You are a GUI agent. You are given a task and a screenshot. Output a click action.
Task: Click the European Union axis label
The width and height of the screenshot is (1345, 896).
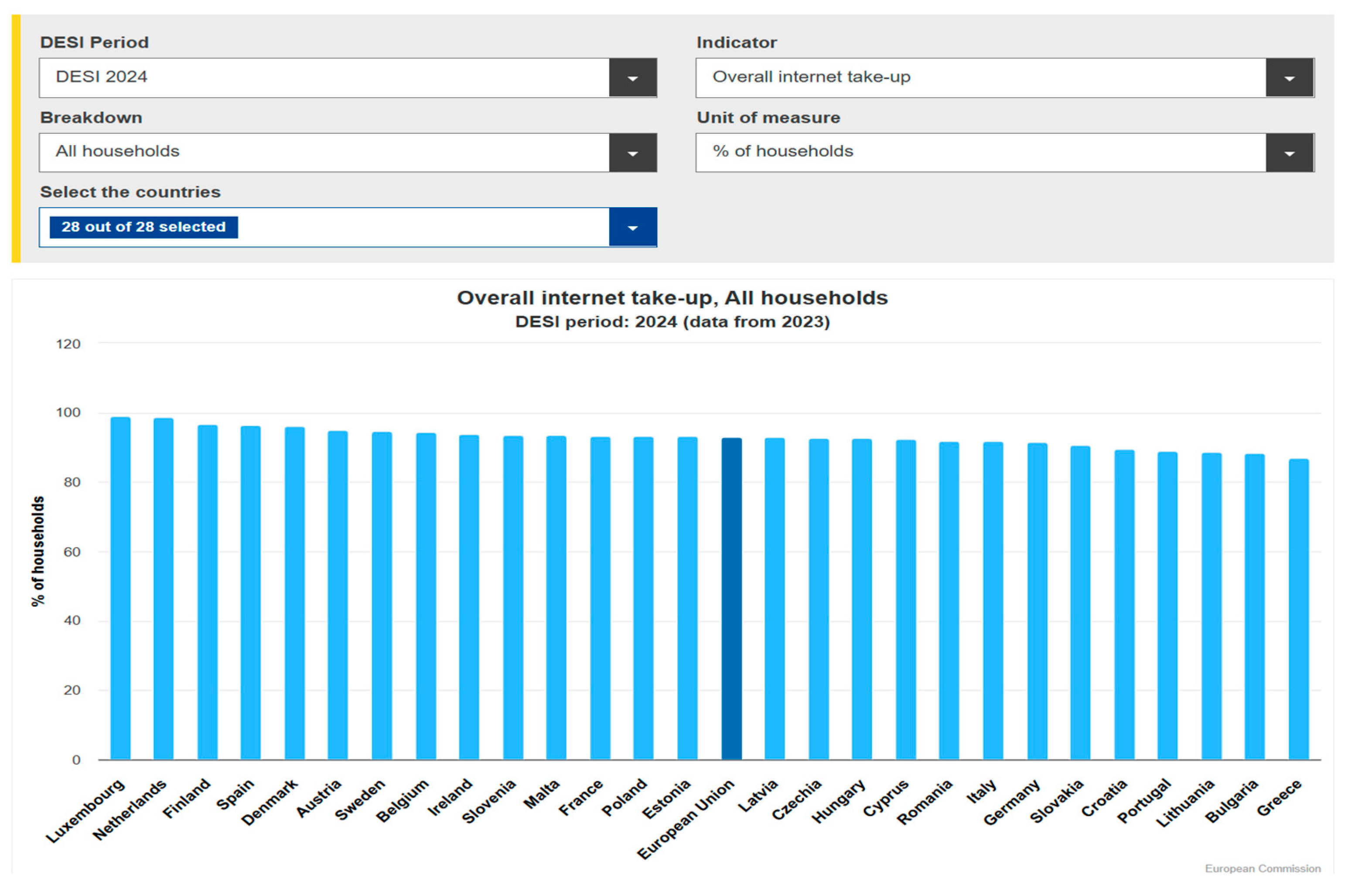(x=685, y=819)
